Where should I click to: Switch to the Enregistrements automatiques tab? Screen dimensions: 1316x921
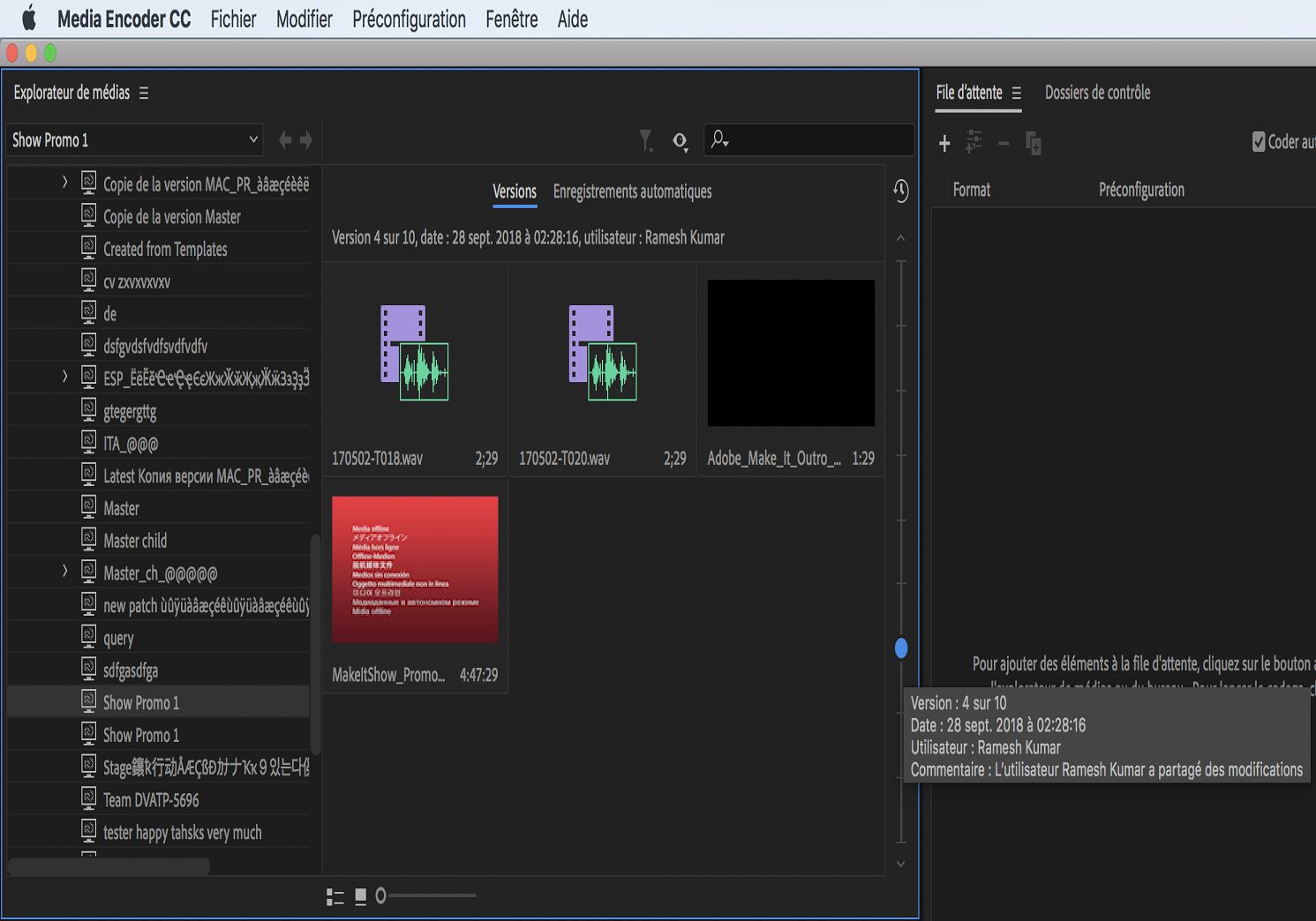pyautogui.click(x=632, y=192)
